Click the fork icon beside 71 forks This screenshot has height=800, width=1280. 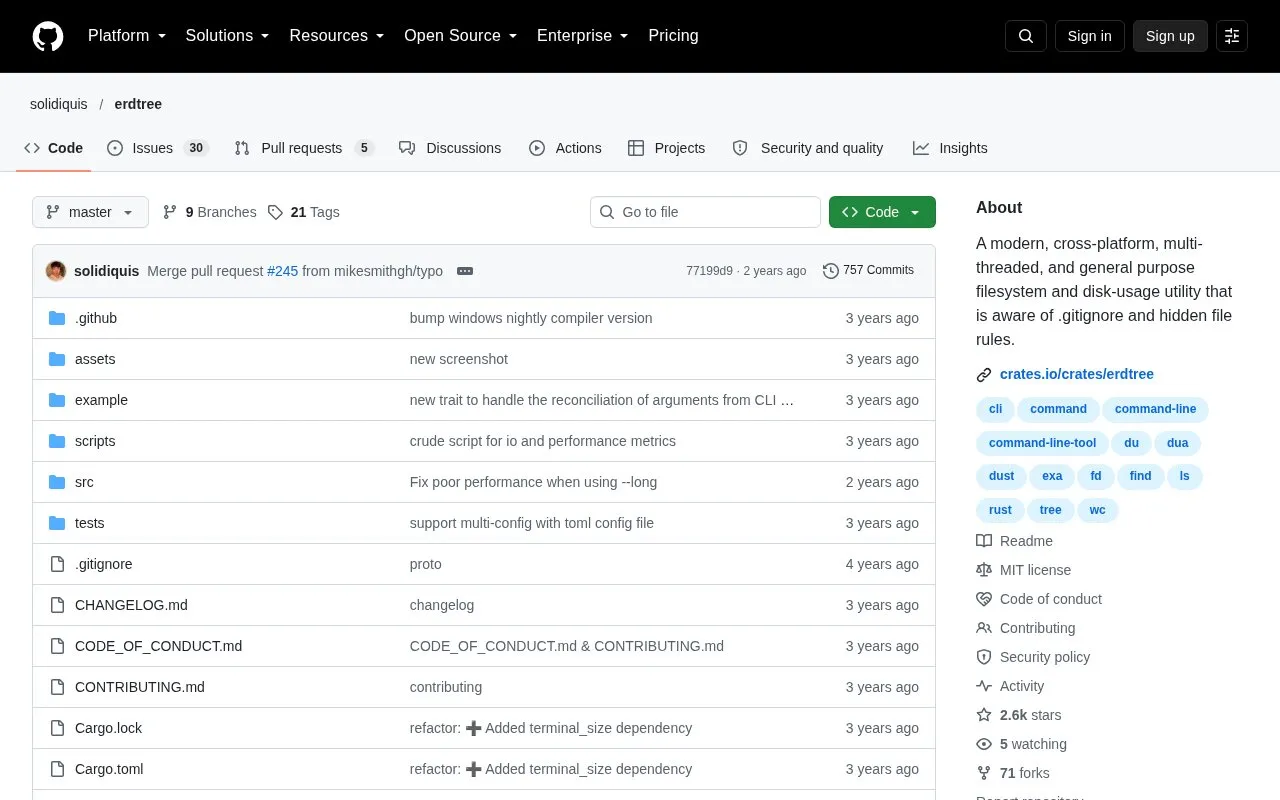984,773
